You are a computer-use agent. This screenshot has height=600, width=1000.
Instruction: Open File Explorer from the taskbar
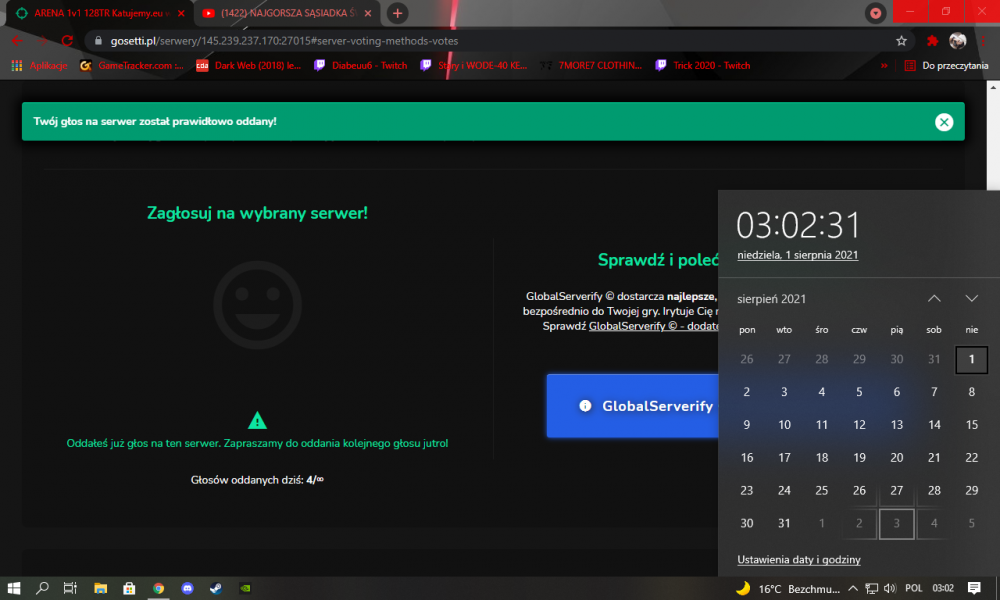pos(100,588)
